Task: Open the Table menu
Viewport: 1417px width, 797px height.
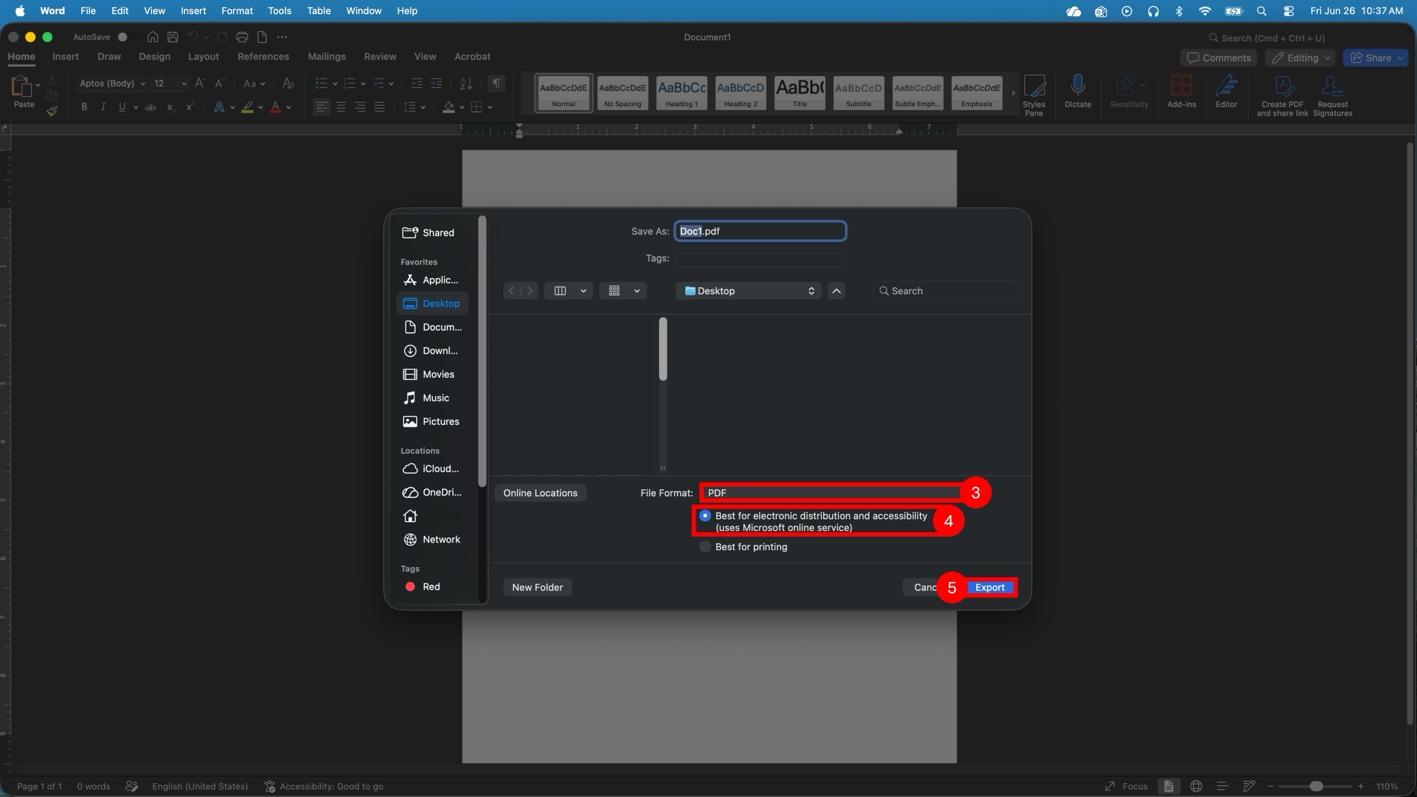Action: click(x=318, y=11)
